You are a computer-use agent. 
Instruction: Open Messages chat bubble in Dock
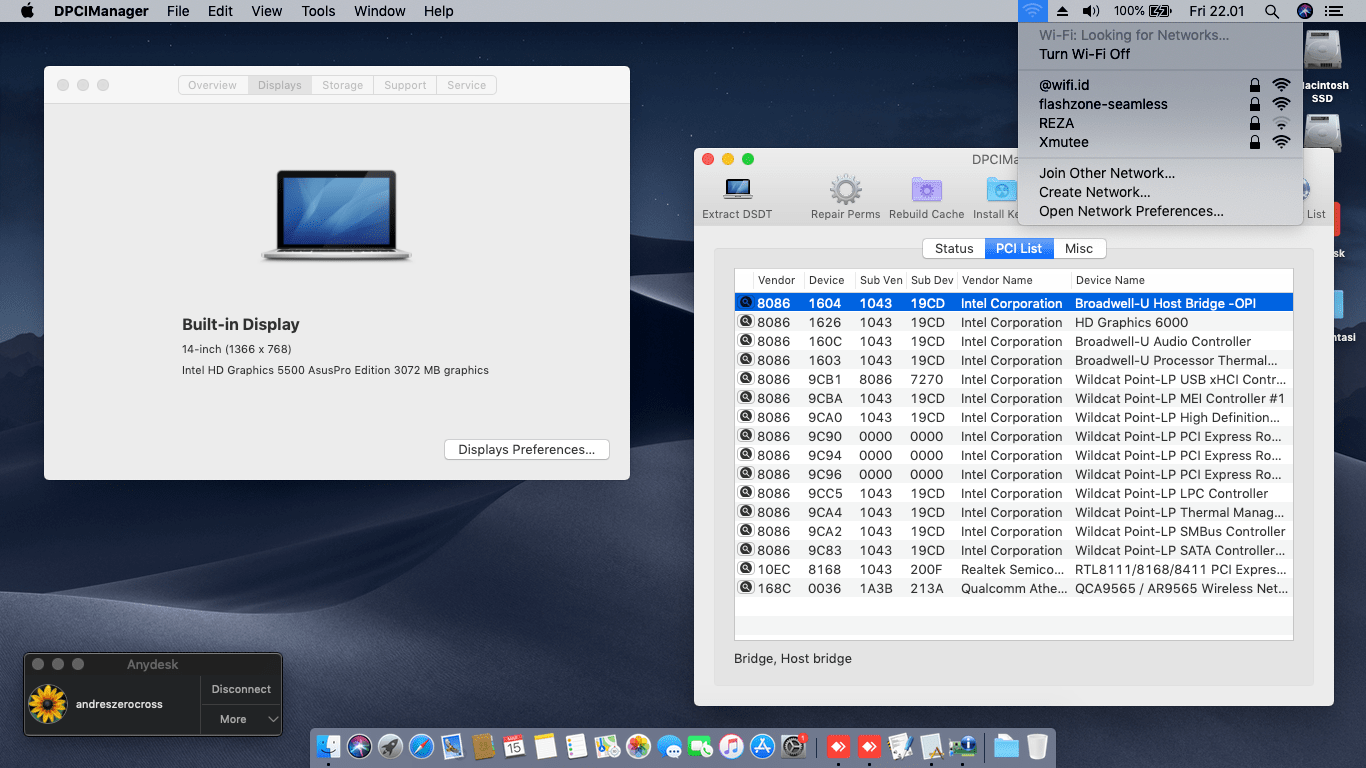(x=669, y=746)
